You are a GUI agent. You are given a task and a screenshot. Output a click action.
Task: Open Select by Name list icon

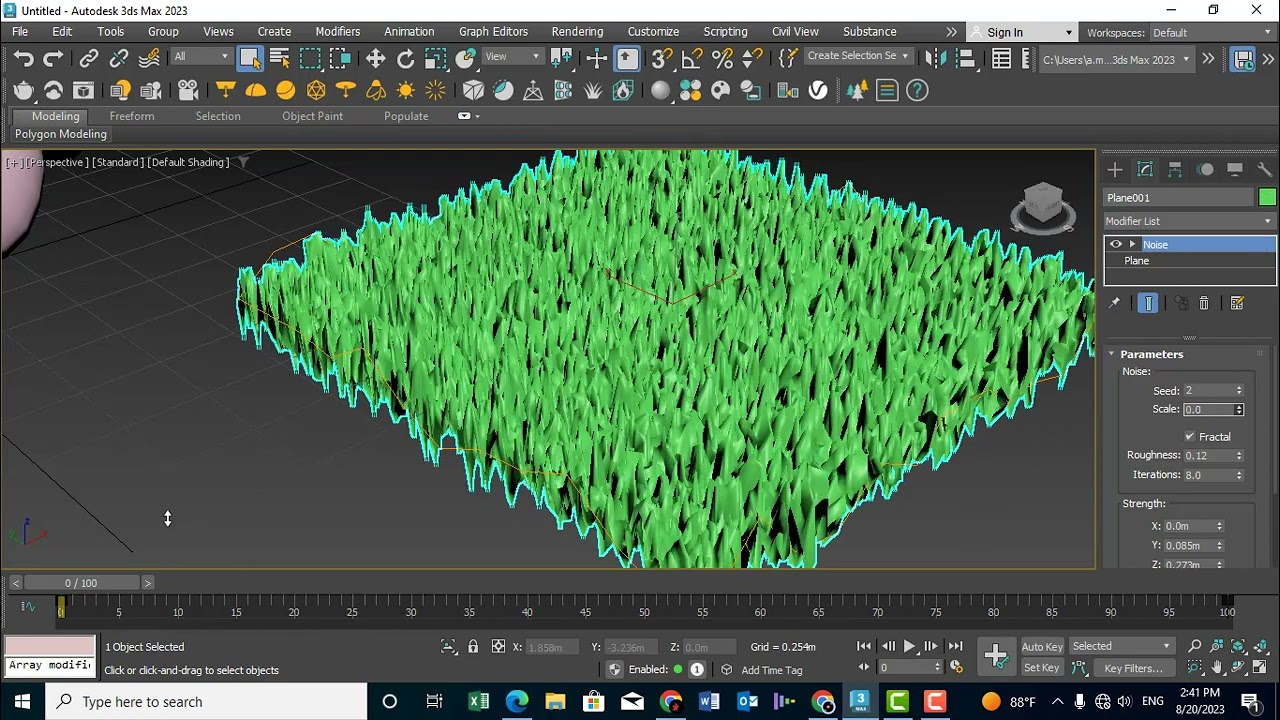280,59
